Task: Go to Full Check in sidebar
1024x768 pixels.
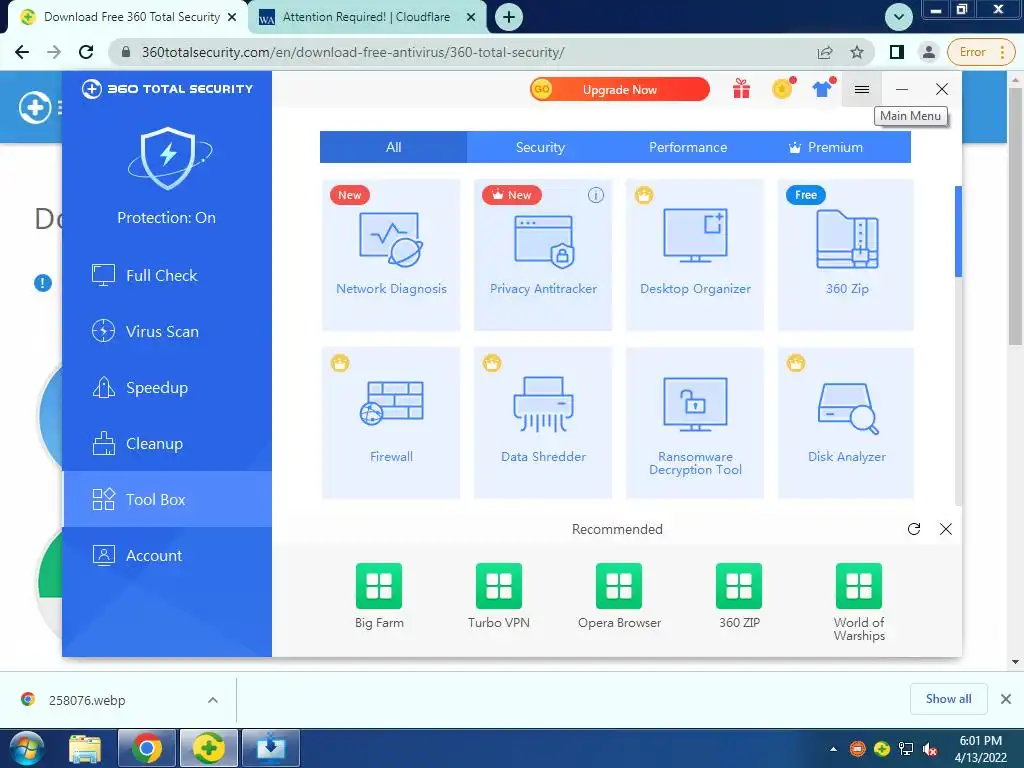Action: click(x=167, y=275)
